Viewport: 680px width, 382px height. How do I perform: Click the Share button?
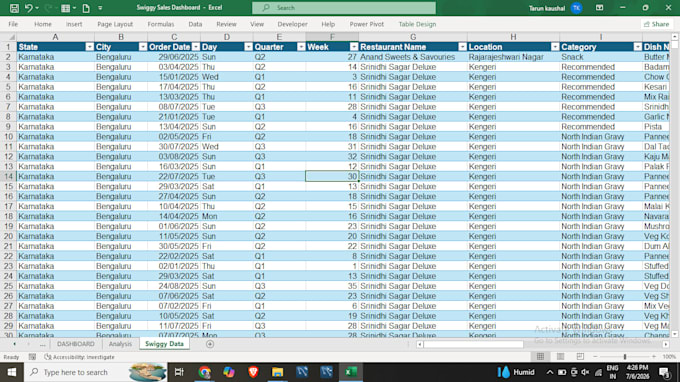click(657, 24)
